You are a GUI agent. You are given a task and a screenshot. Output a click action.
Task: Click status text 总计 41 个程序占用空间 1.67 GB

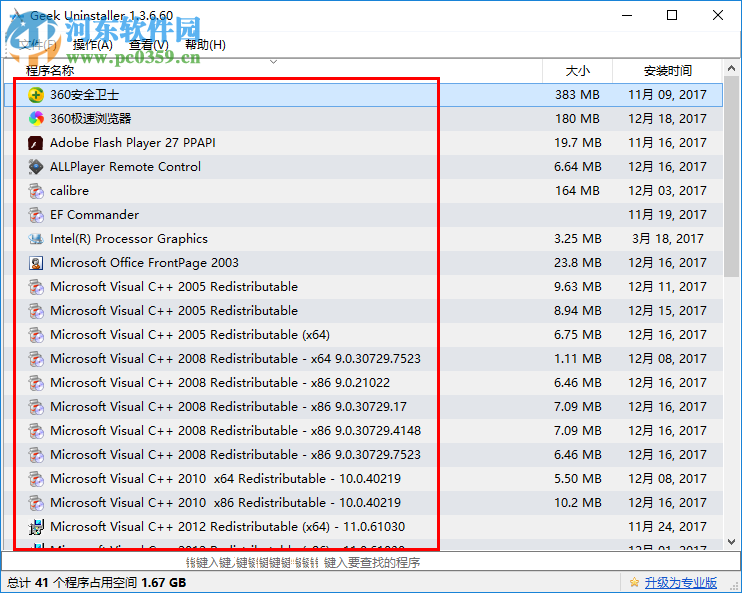97,583
